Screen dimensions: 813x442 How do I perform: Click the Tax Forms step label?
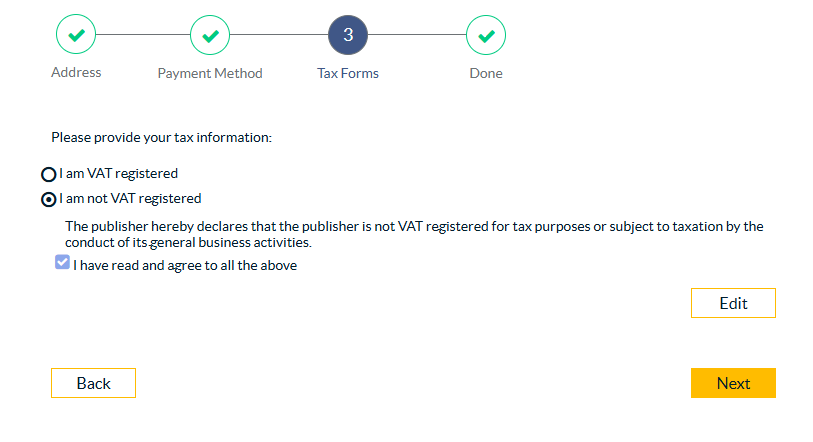[x=348, y=73]
